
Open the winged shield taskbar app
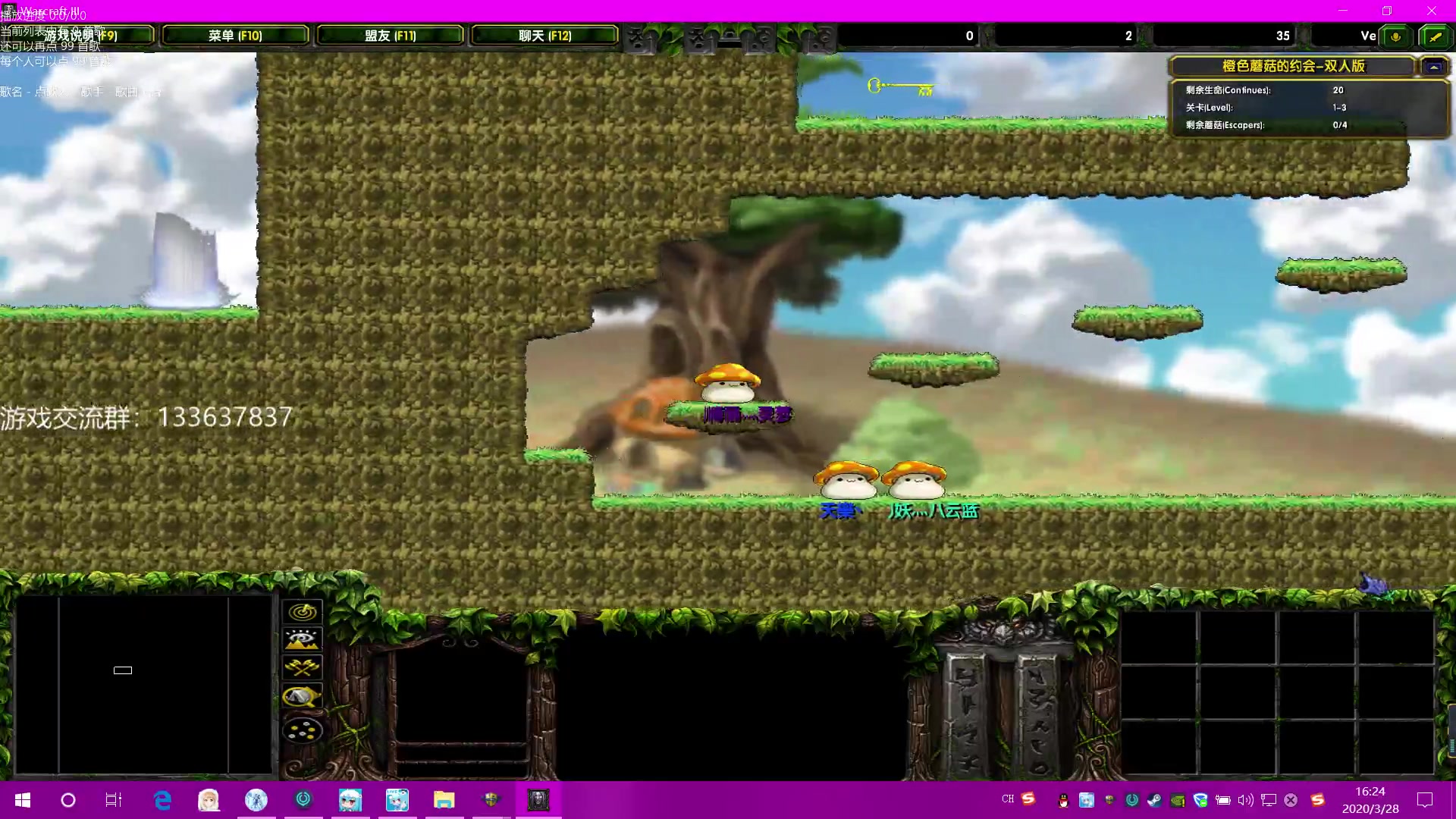(491, 800)
